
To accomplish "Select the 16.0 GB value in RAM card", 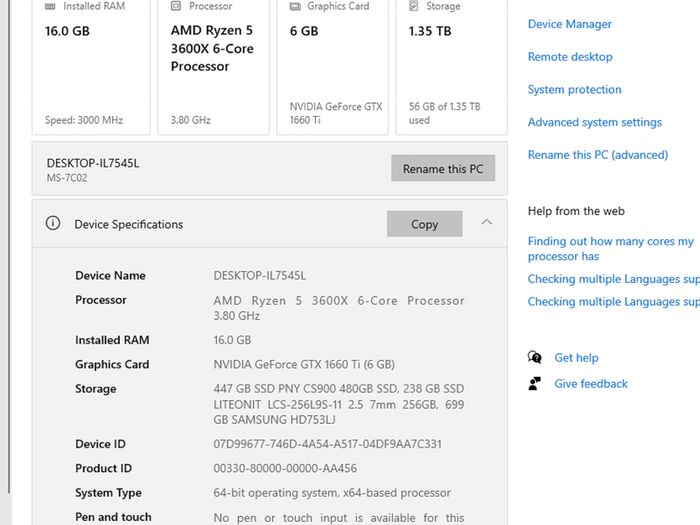I will pos(67,31).
